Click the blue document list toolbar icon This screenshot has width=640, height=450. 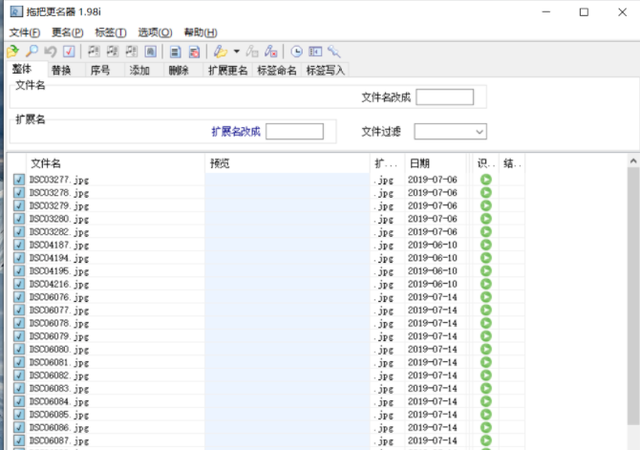coord(176,52)
